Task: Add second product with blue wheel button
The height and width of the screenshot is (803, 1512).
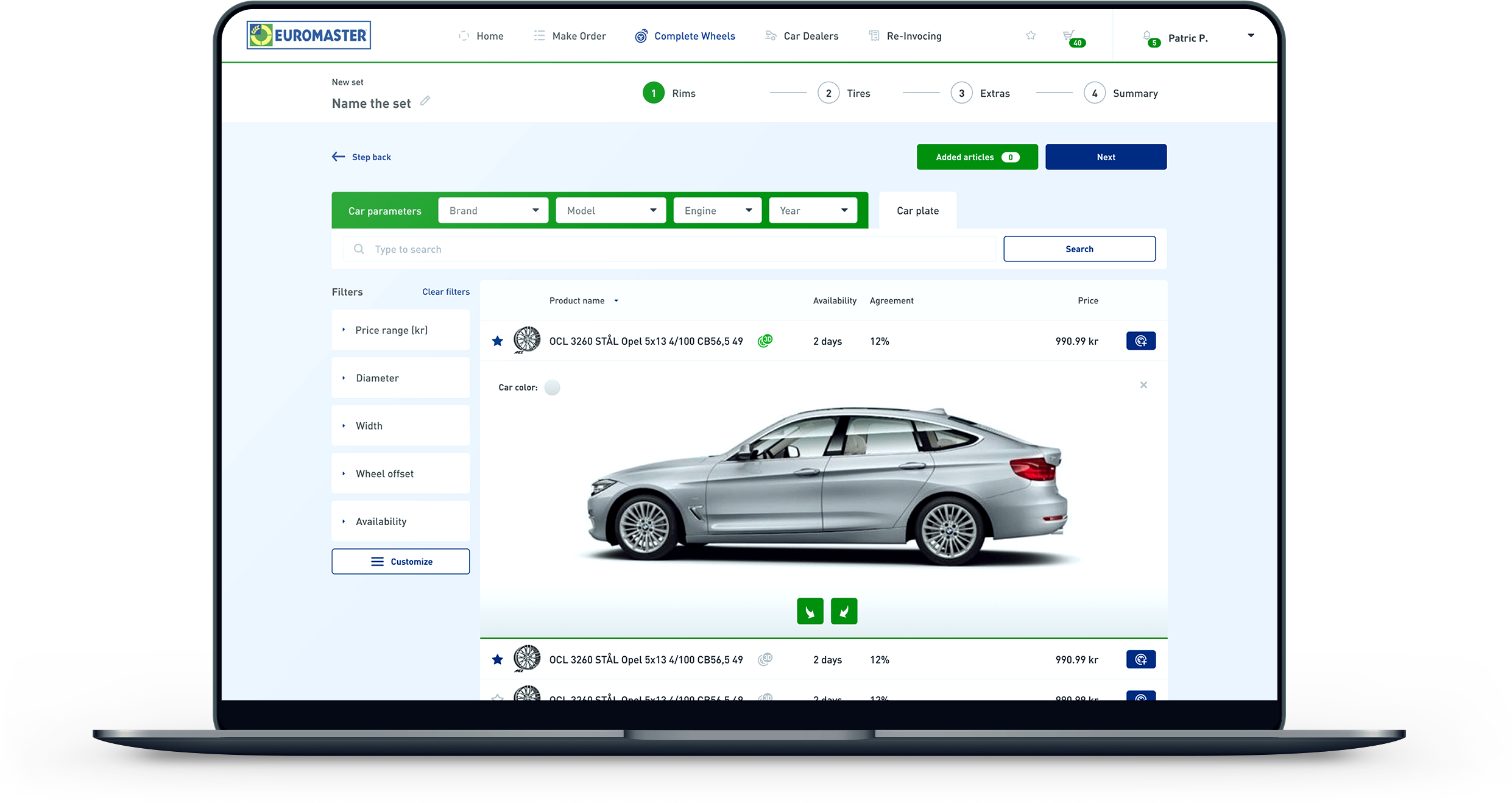Action: pyautogui.click(x=1140, y=660)
